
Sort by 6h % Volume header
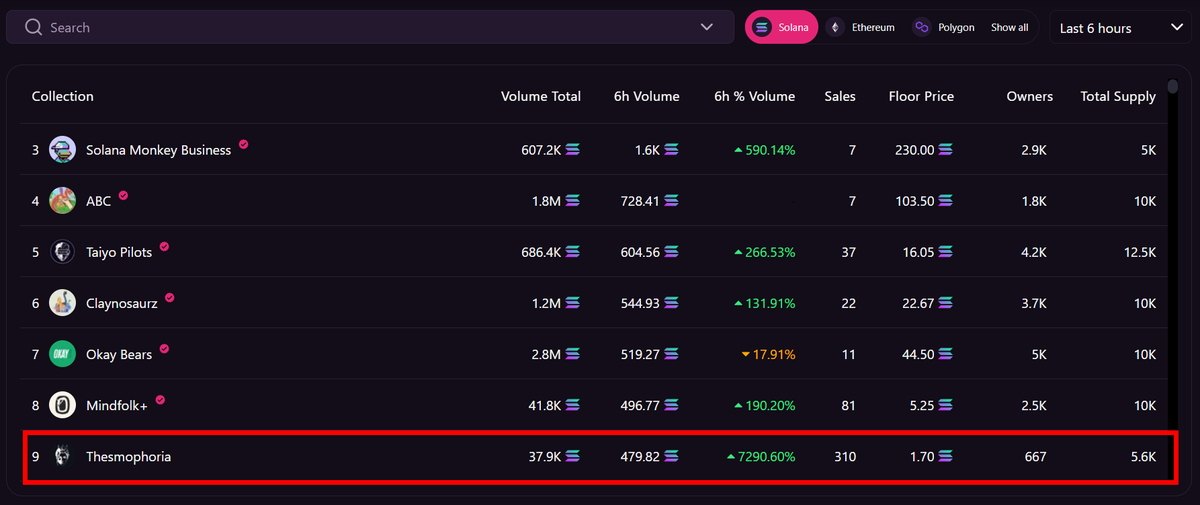tap(755, 96)
